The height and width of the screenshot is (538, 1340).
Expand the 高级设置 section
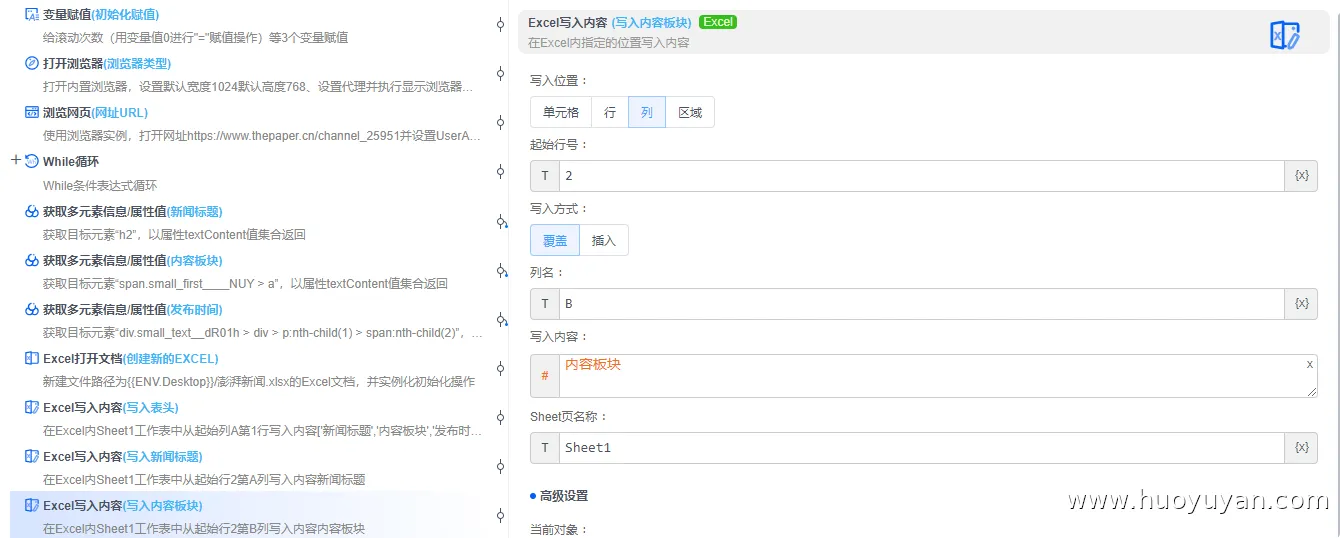[559, 496]
